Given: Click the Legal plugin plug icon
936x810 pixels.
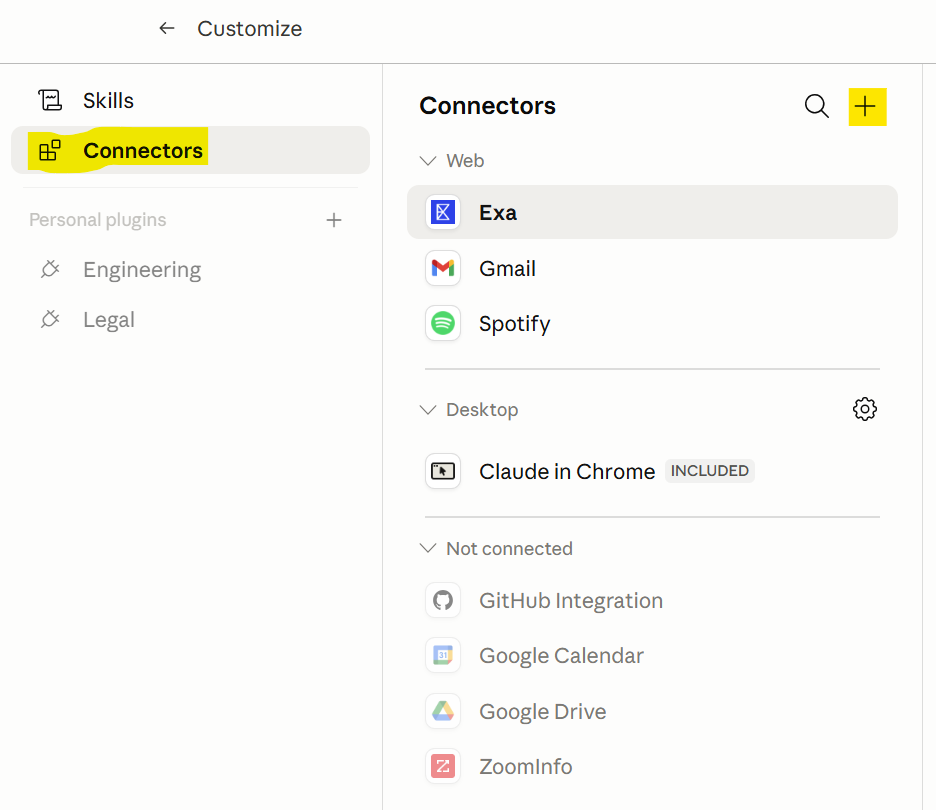Looking at the screenshot, I should click(50, 319).
